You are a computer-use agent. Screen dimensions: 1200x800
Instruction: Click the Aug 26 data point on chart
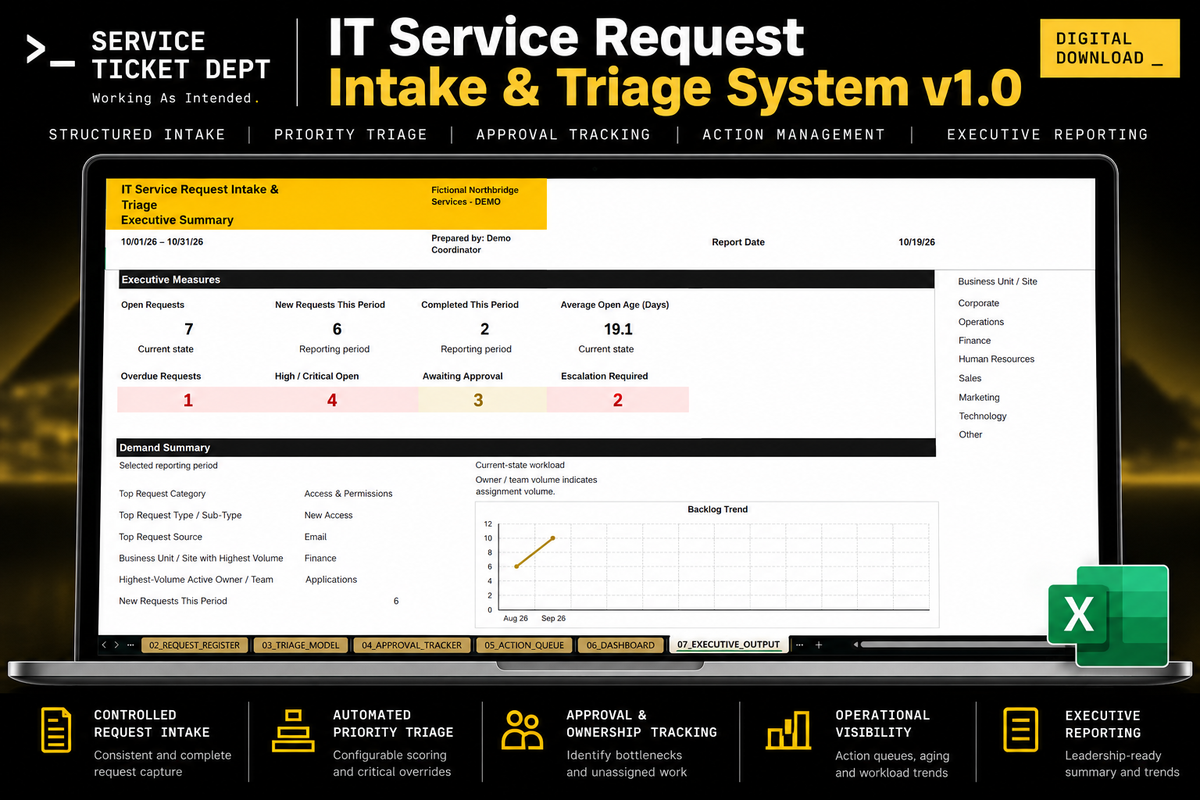[516, 566]
